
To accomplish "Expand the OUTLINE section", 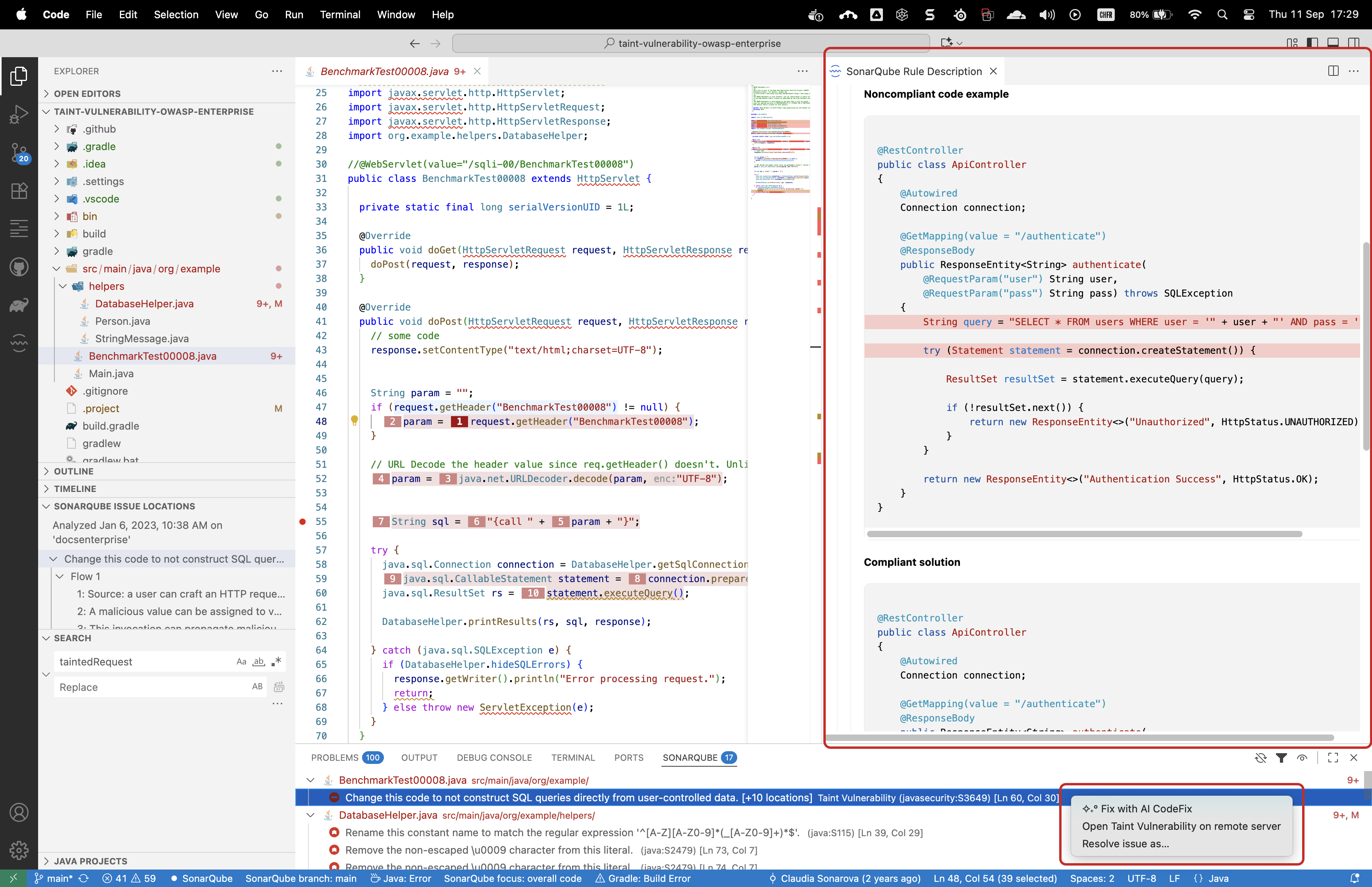I will pyautogui.click(x=73, y=471).
